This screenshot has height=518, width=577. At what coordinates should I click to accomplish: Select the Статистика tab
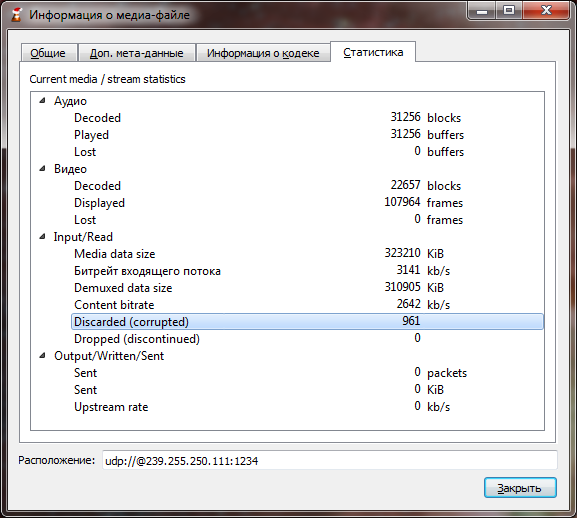(373, 52)
